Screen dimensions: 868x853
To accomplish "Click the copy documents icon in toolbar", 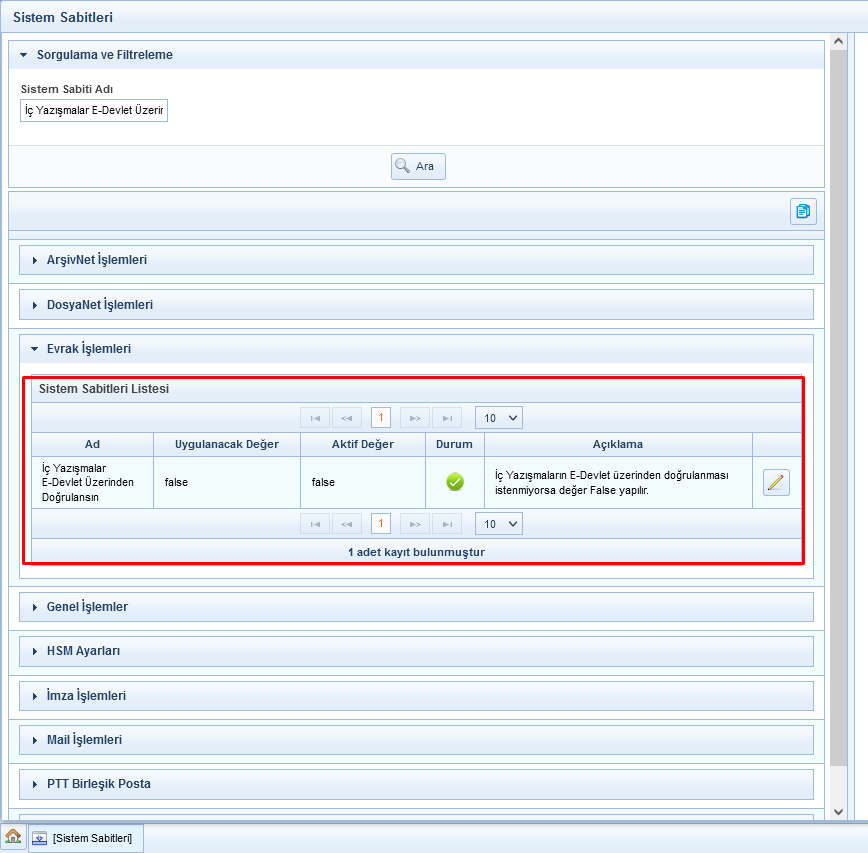I will click(803, 211).
